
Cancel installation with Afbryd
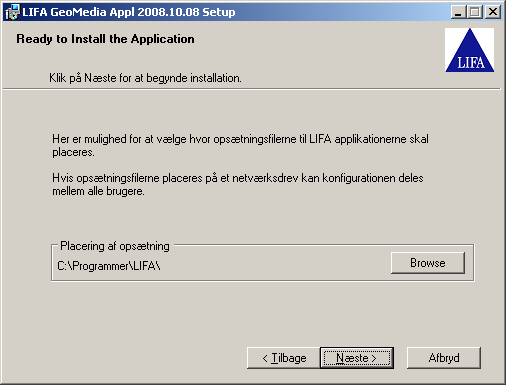[444, 358]
